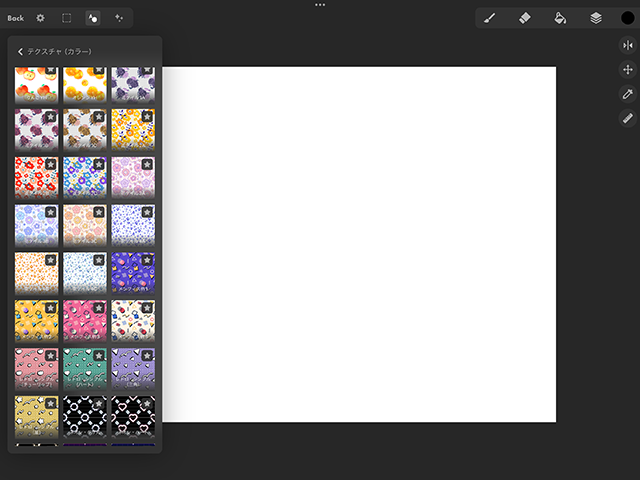Open the materials shapes tool panel
The image size is (640, 480).
93,18
